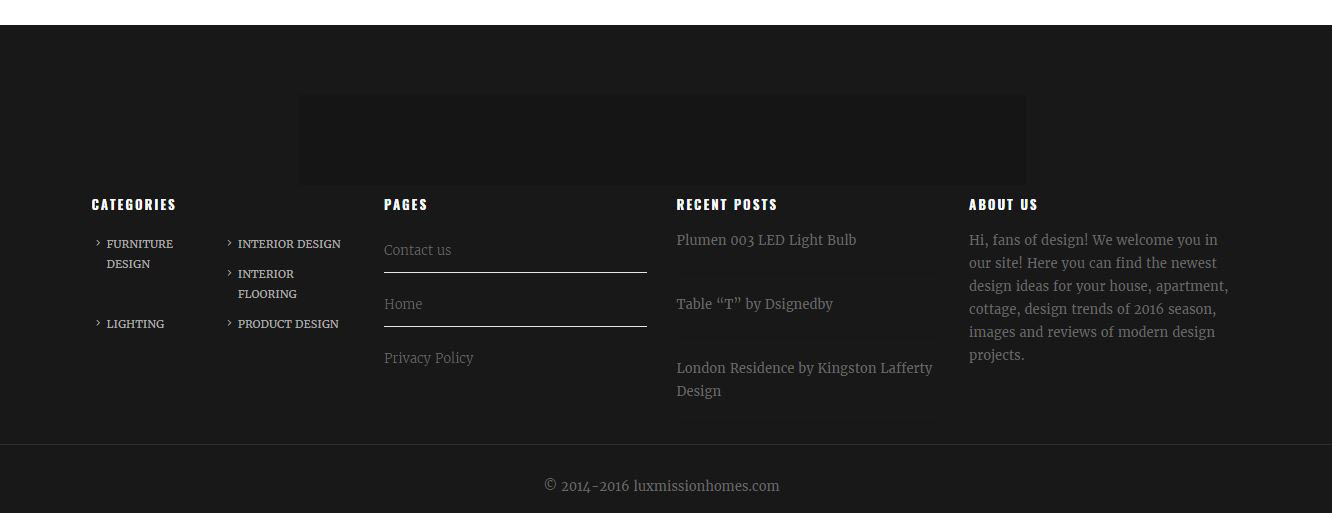Image resolution: width=1332 pixels, height=513 pixels.
Task: Click the arrow icon beside Lighting
Action: pos(98,323)
